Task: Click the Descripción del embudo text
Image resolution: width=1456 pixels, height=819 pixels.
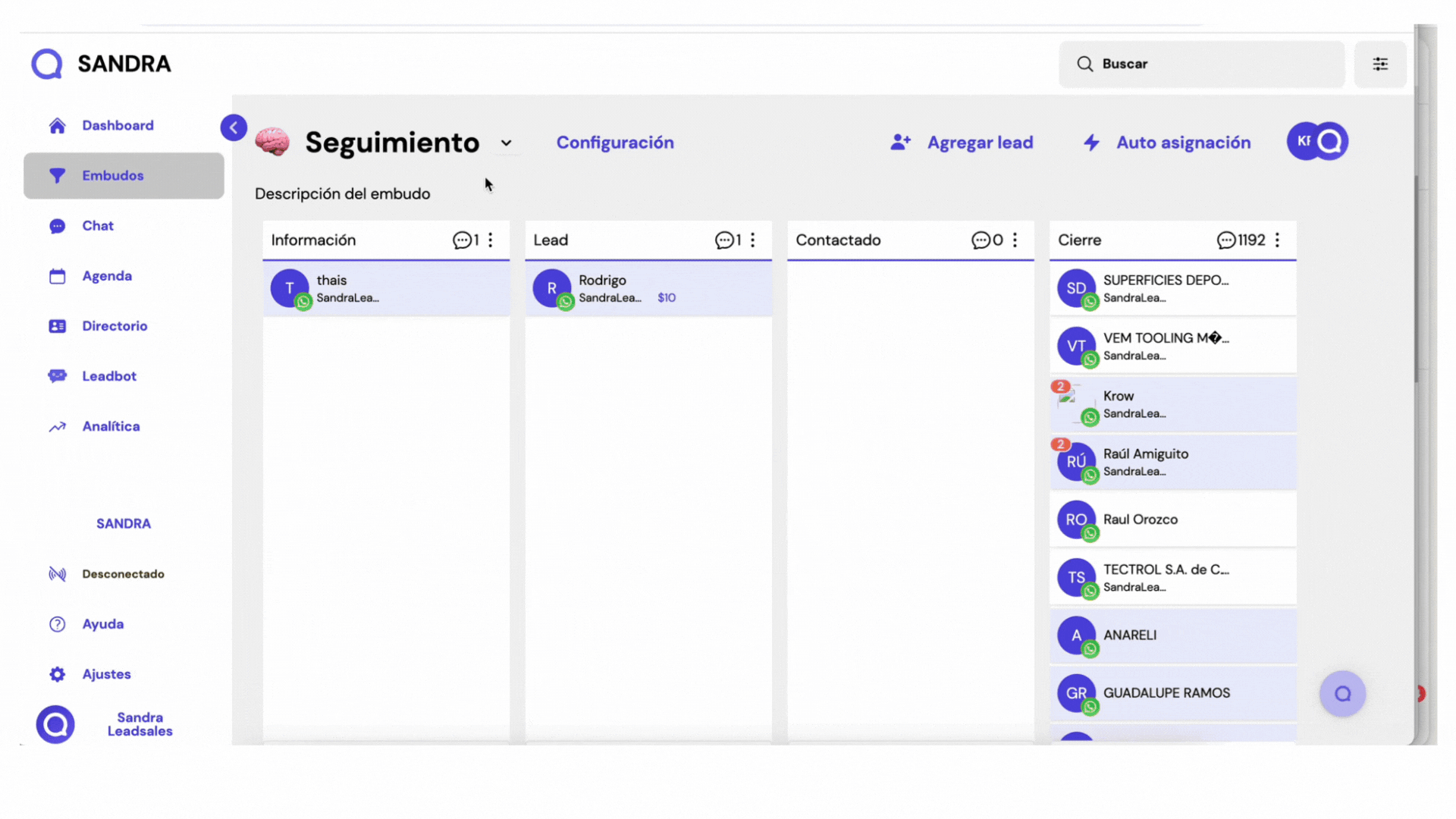Action: pos(343,194)
